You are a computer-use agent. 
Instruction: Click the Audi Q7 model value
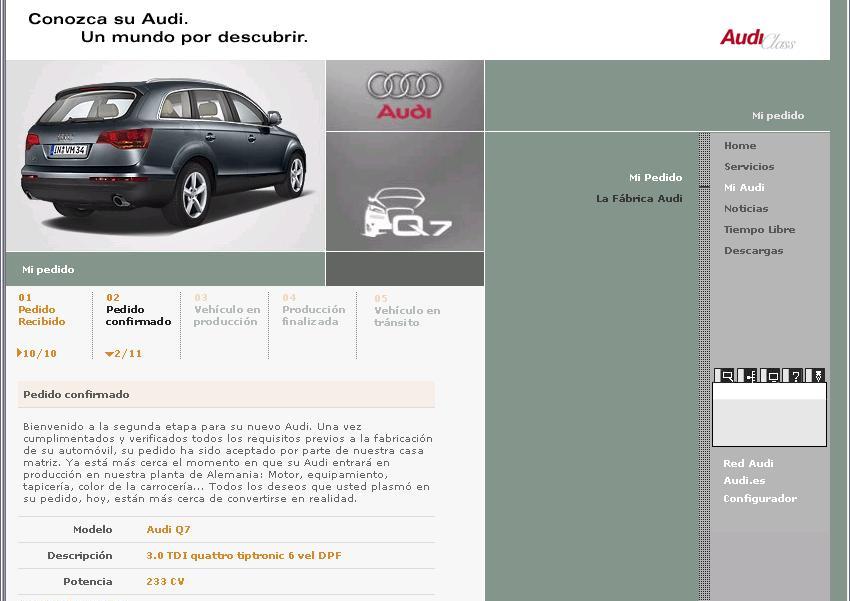coord(168,529)
